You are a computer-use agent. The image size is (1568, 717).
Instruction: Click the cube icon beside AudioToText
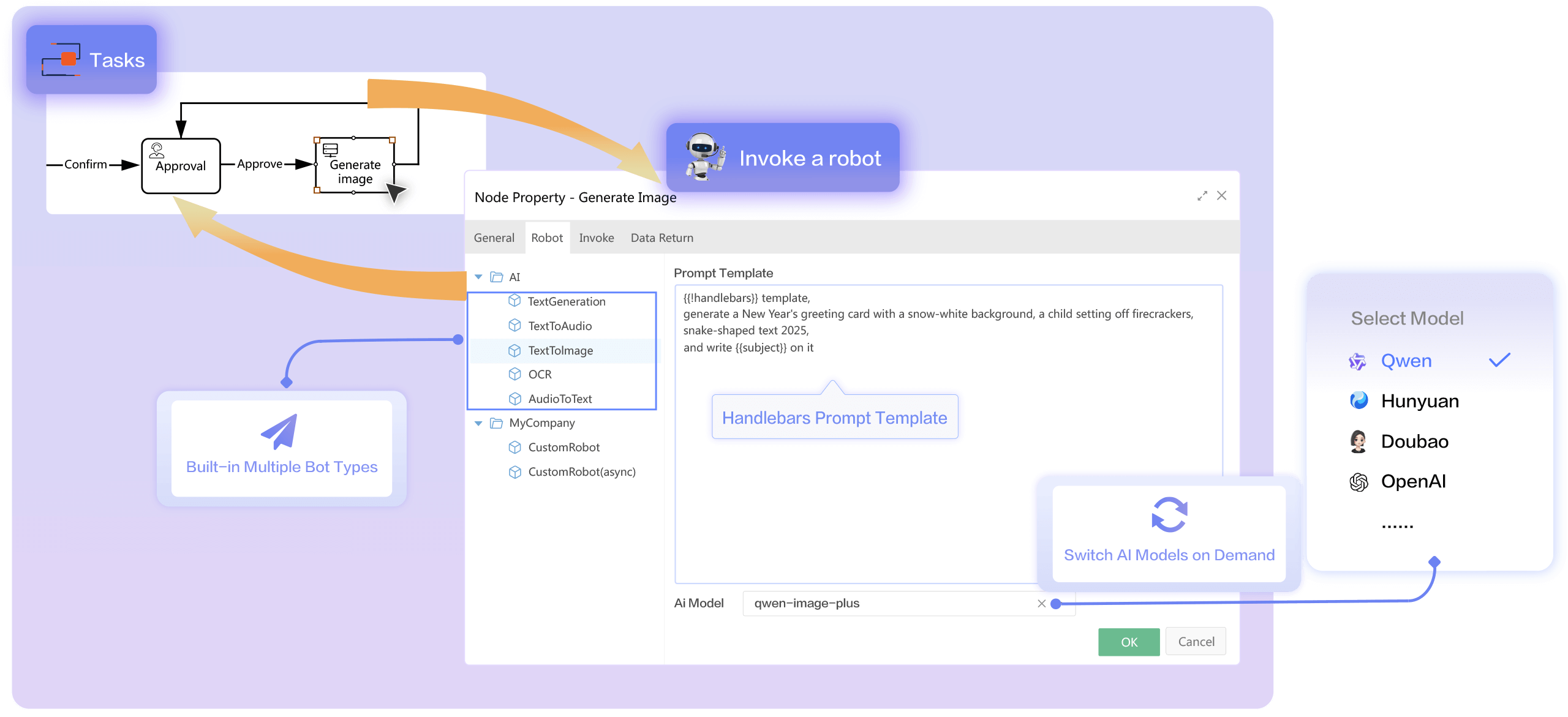pyautogui.click(x=514, y=399)
